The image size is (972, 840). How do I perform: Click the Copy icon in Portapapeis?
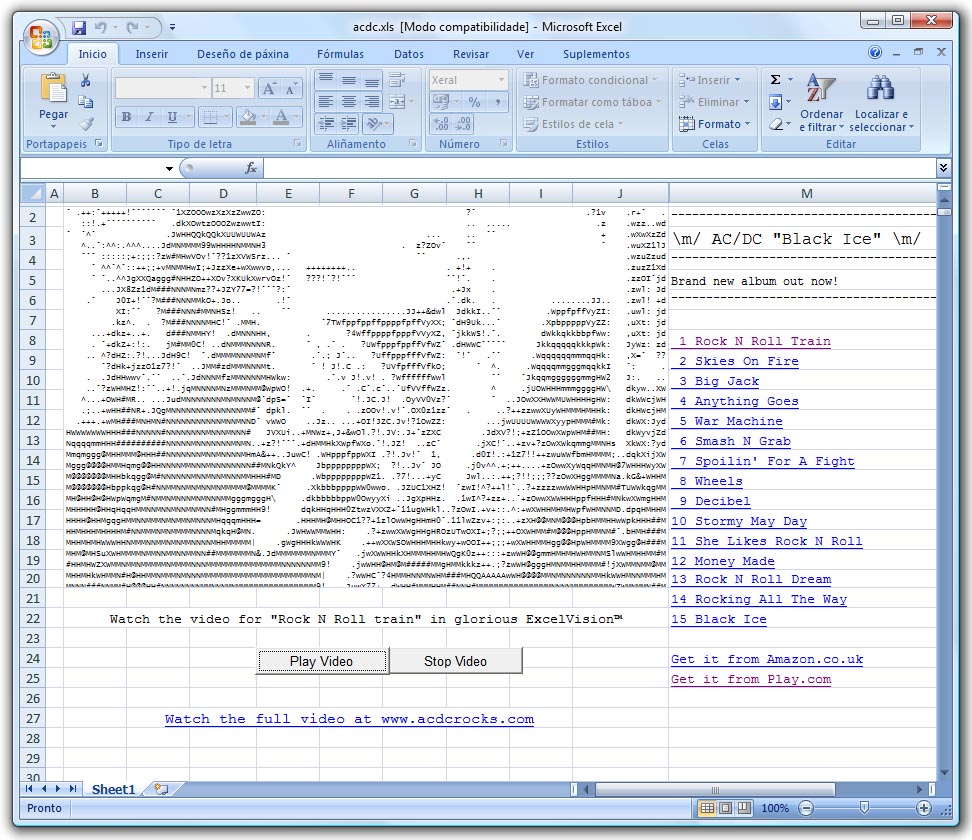pos(86,102)
